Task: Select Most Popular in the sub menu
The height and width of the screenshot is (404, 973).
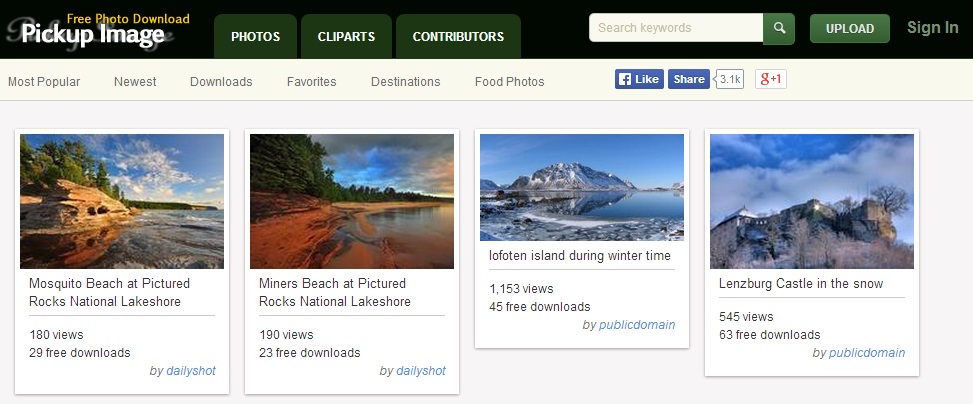Action: click(x=44, y=81)
